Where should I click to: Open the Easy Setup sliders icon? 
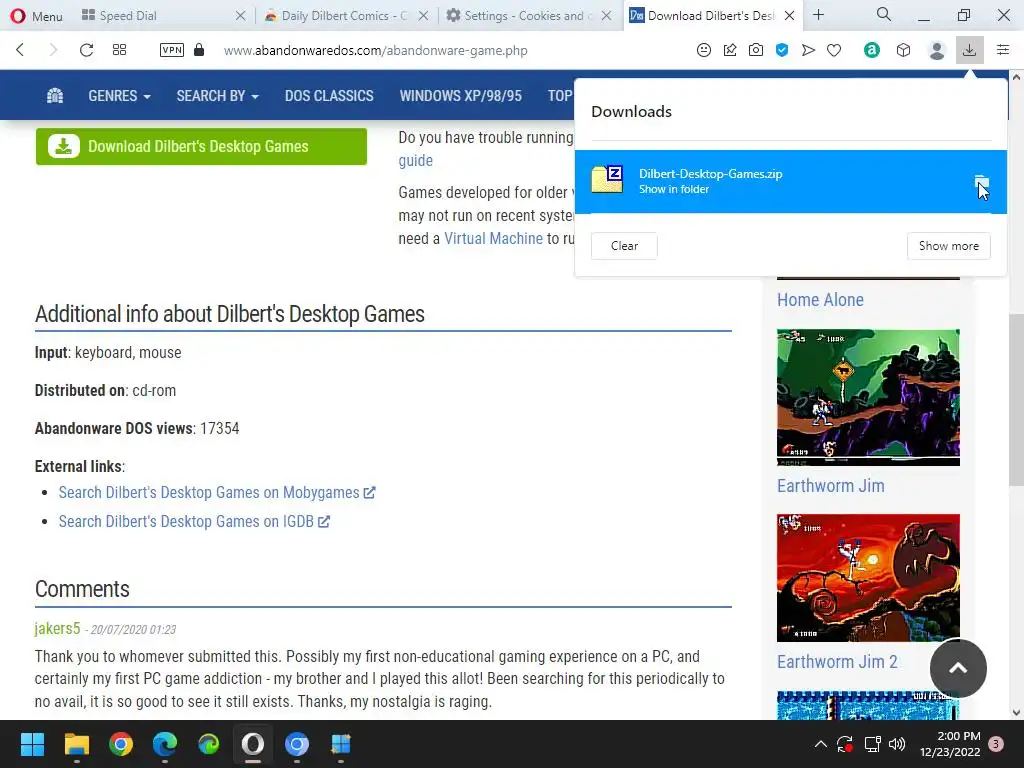click(1003, 50)
